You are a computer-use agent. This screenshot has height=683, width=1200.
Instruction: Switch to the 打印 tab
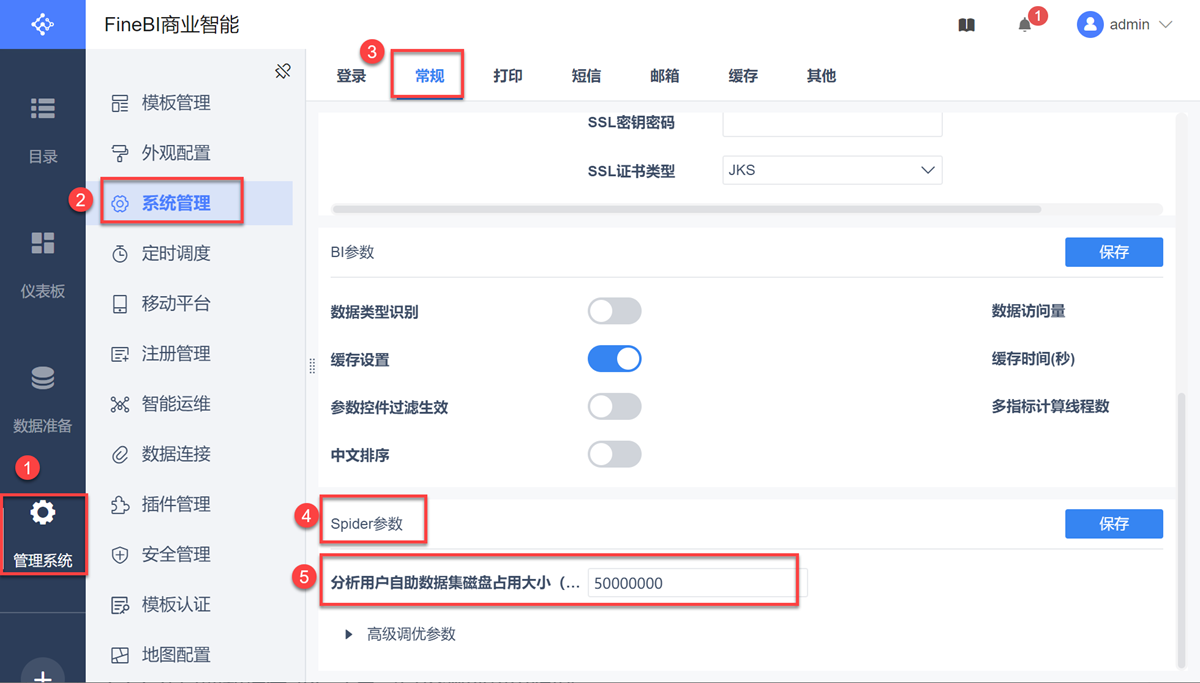(508, 75)
